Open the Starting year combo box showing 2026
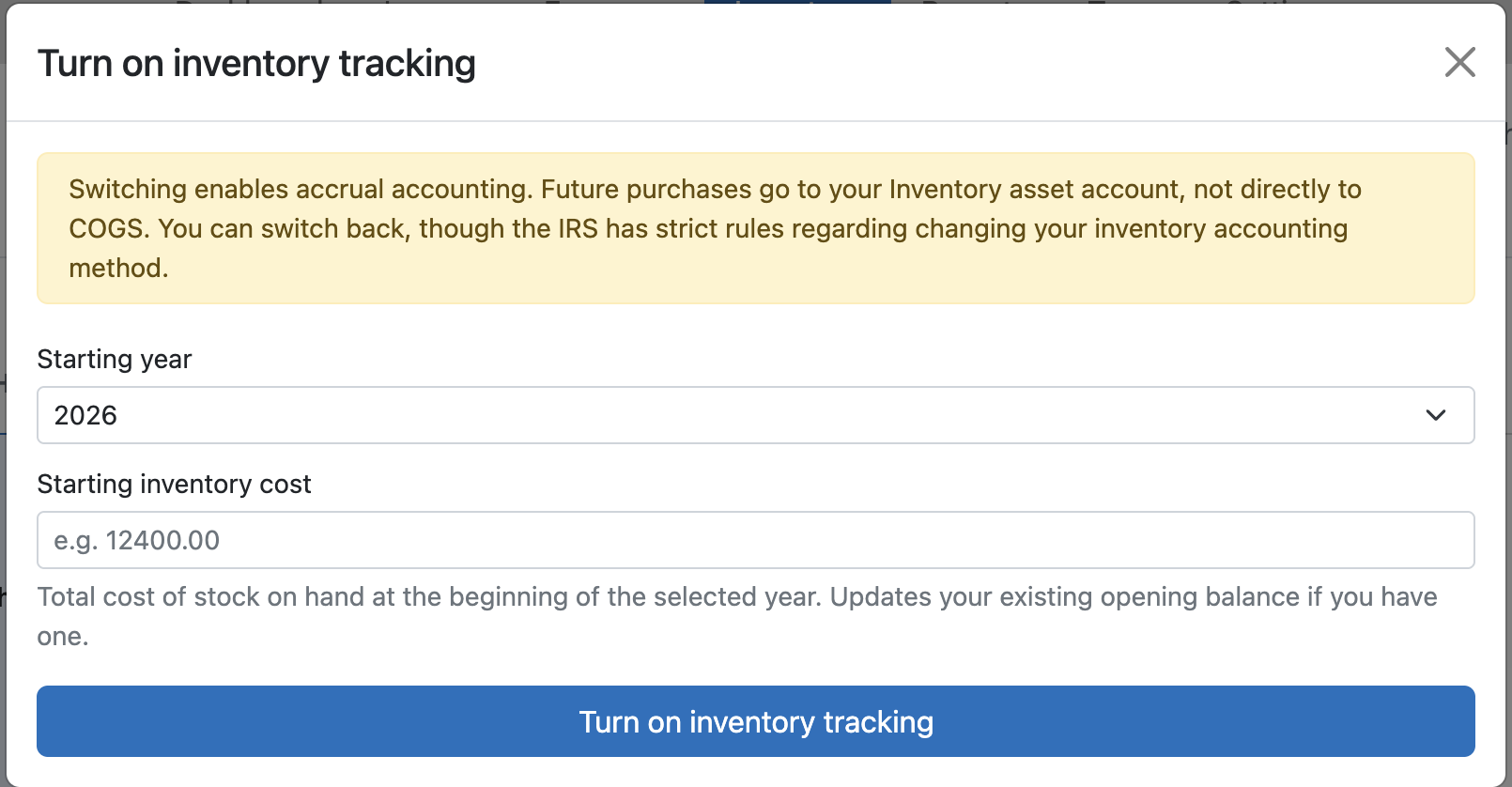The width and height of the screenshot is (1512, 787). point(756,415)
